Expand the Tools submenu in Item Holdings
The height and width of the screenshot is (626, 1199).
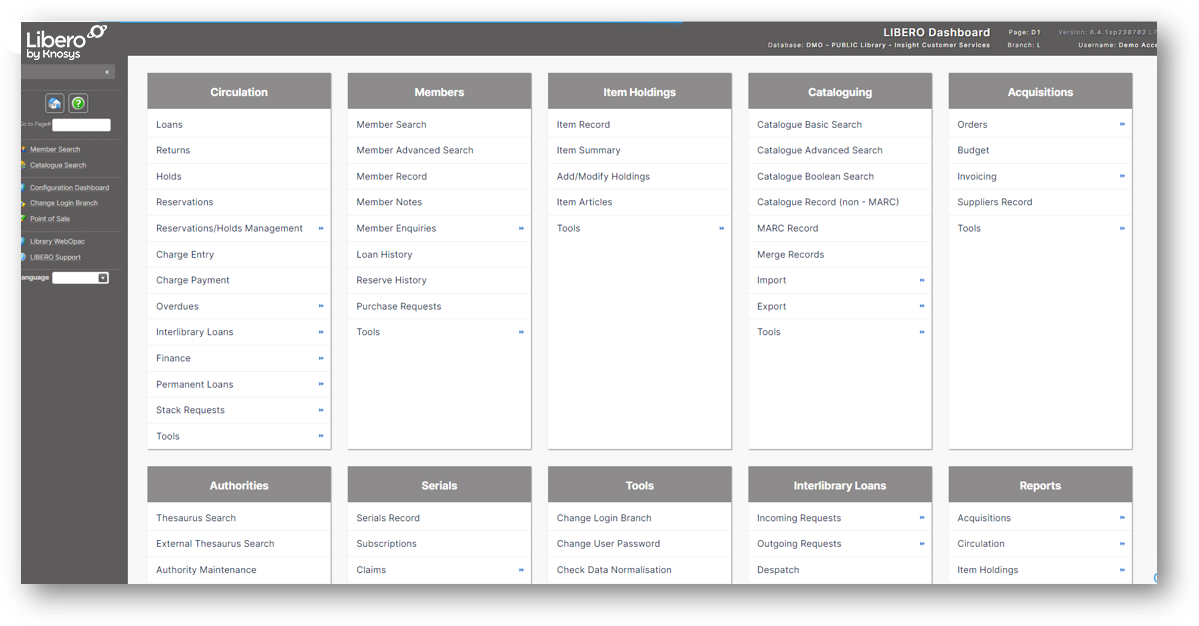coord(721,228)
